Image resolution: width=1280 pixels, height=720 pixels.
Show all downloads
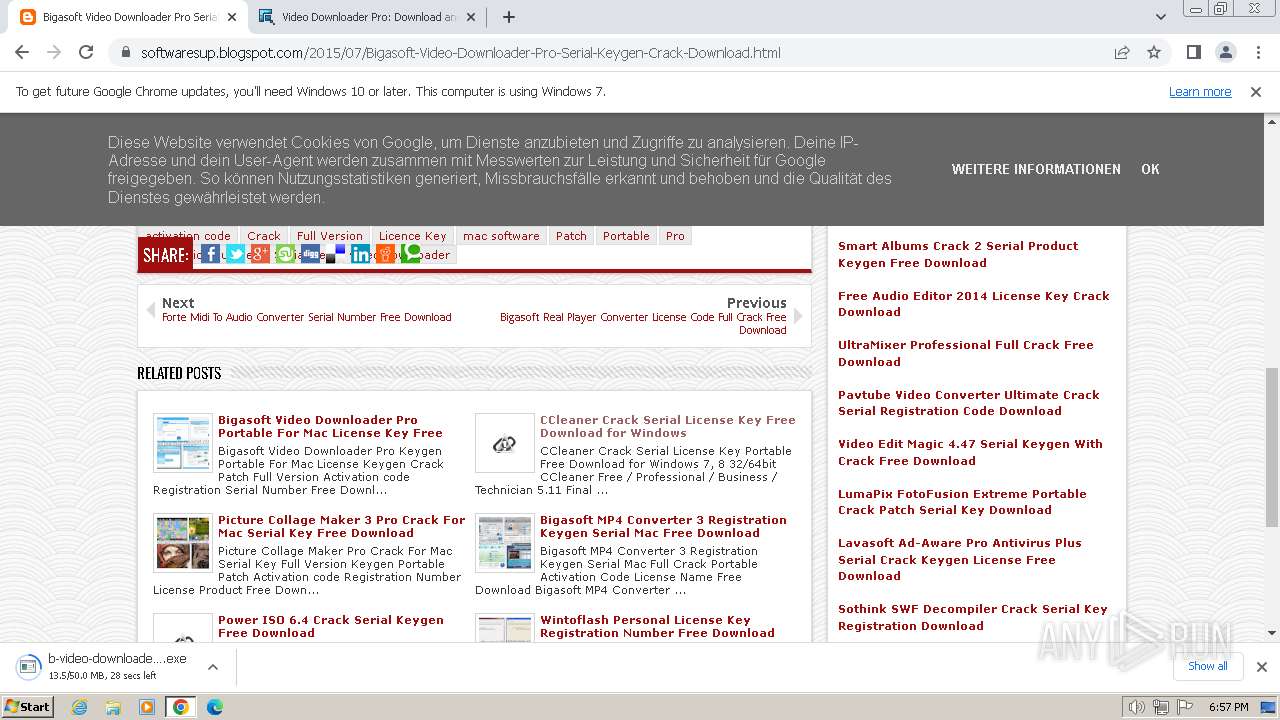1207,666
